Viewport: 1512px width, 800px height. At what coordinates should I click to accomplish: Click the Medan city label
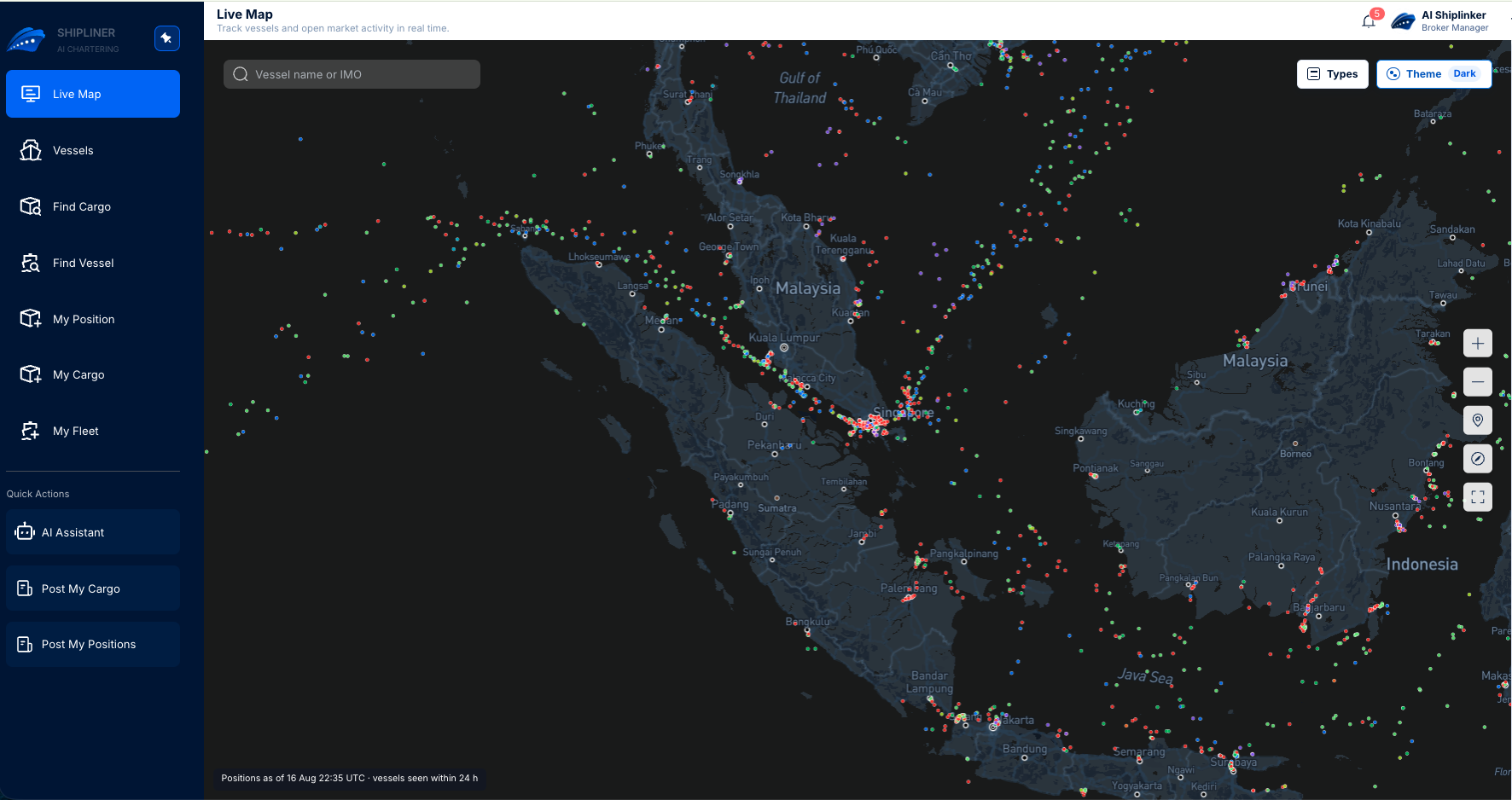(661, 320)
